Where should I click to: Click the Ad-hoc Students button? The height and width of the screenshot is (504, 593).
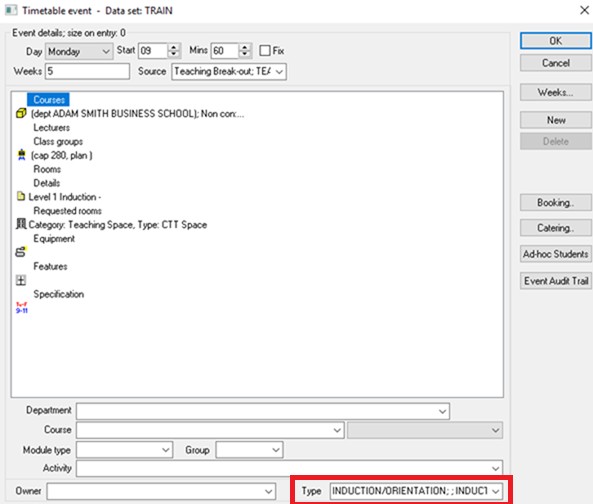(556, 254)
